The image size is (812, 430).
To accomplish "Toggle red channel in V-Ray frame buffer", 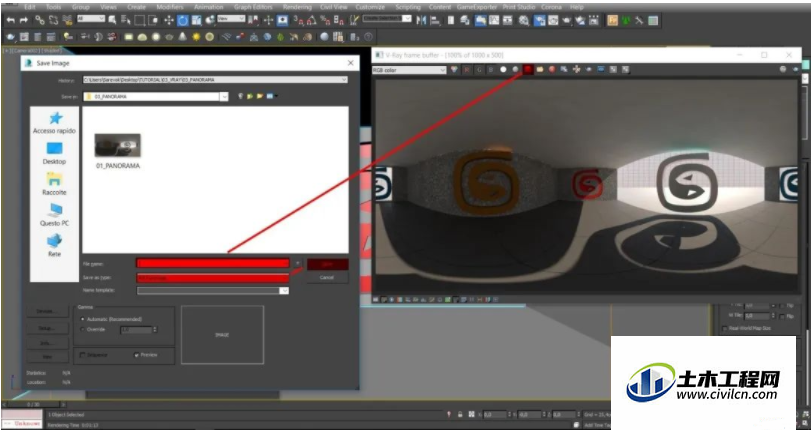I will [x=467, y=69].
